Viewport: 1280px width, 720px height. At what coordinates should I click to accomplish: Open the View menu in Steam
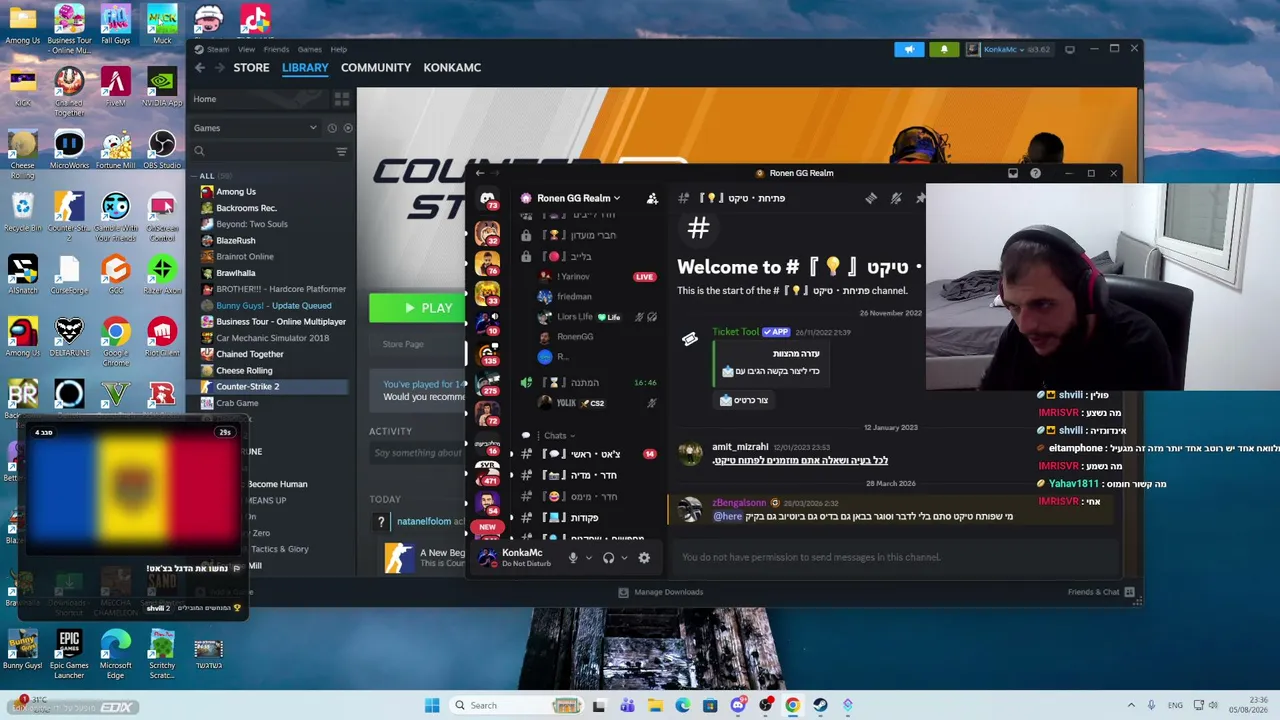coord(246,49)
